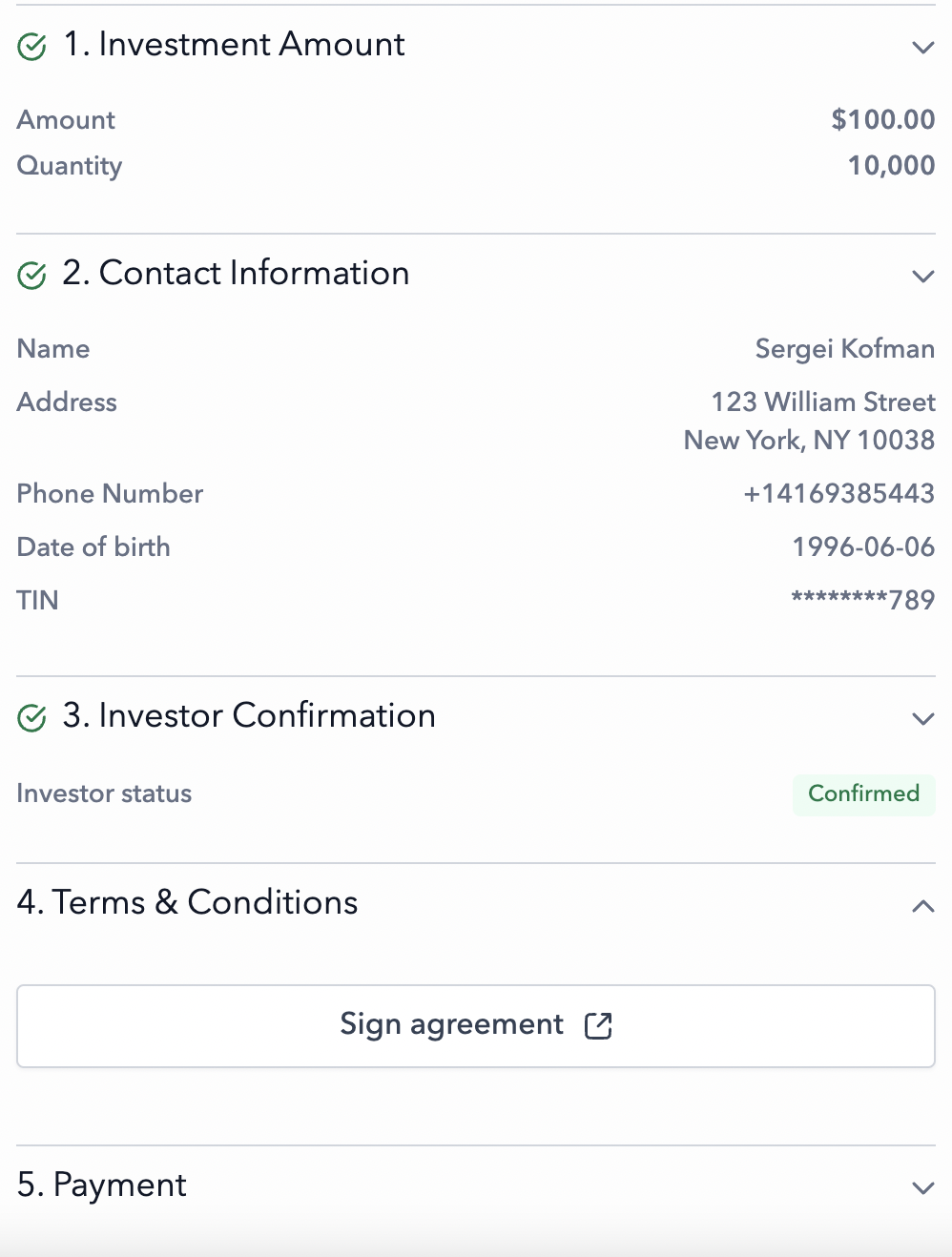Click the $100.00 amount value
This screenshot has width=952, height=1257.
coord(882,119)
